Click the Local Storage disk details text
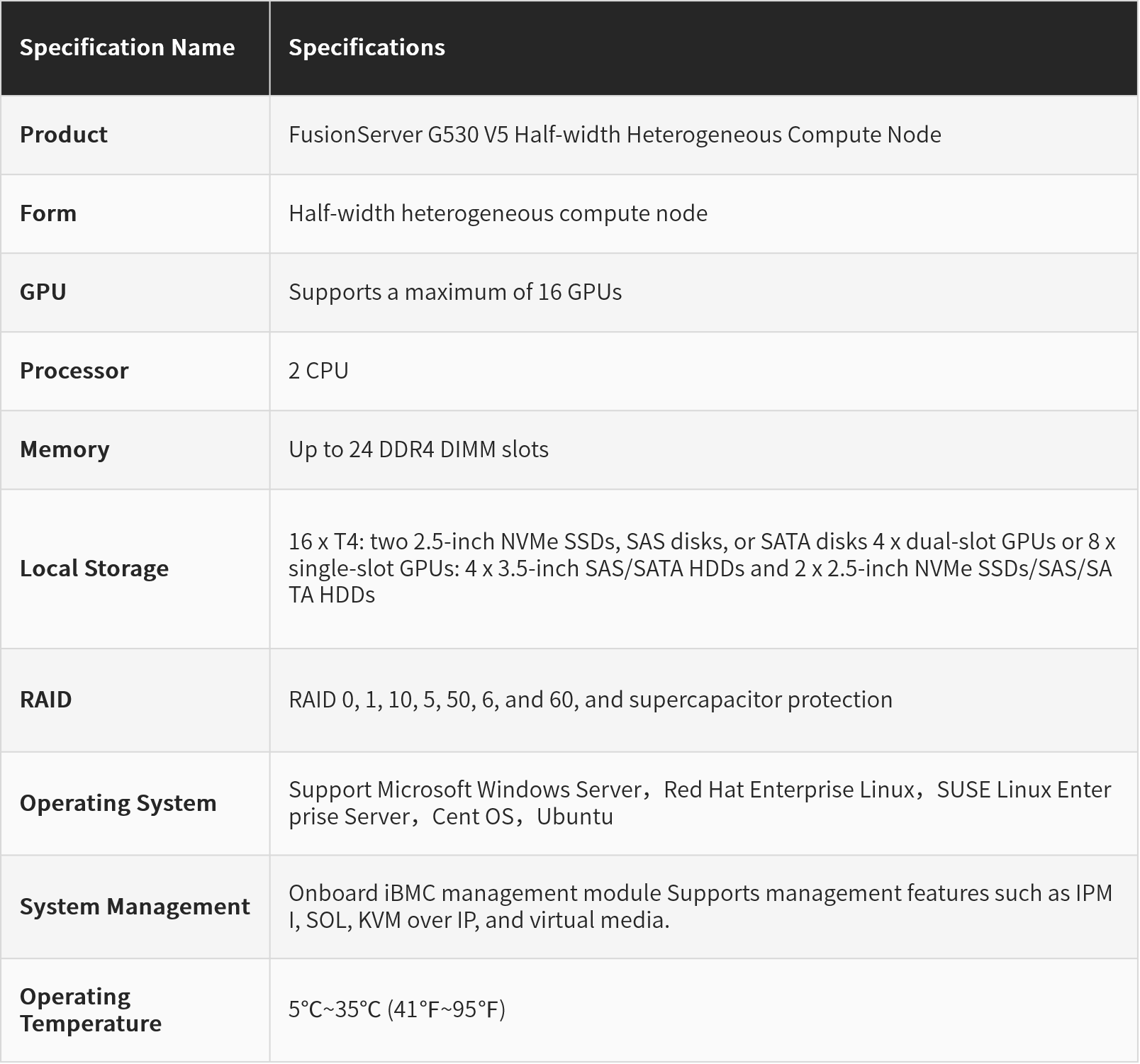 [700, 569]
